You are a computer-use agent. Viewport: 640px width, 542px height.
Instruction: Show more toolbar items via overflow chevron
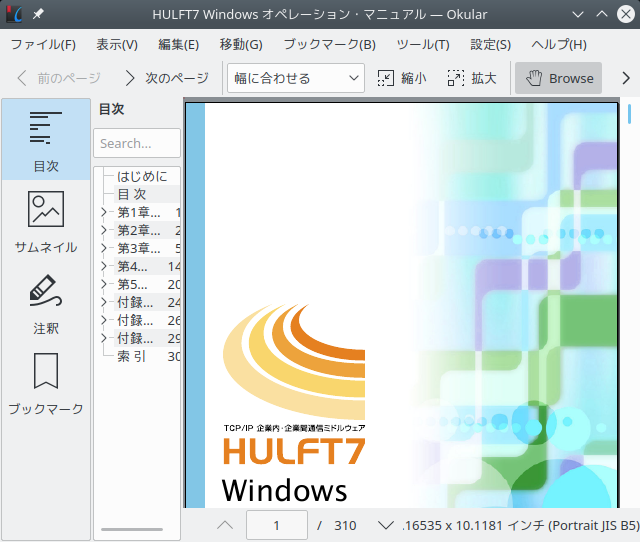tap(626, 78)
